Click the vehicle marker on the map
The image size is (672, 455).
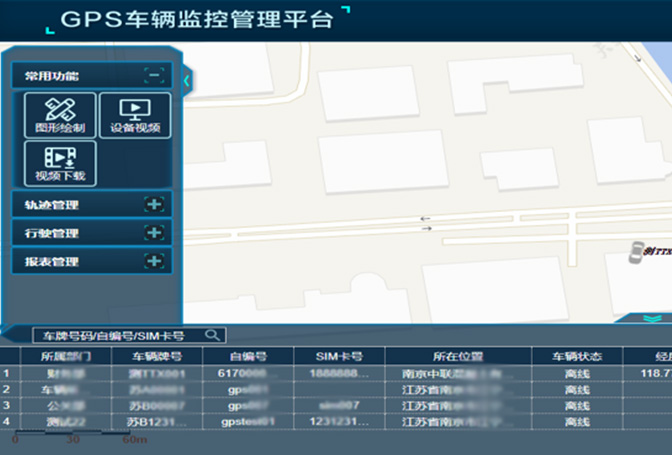636,253
